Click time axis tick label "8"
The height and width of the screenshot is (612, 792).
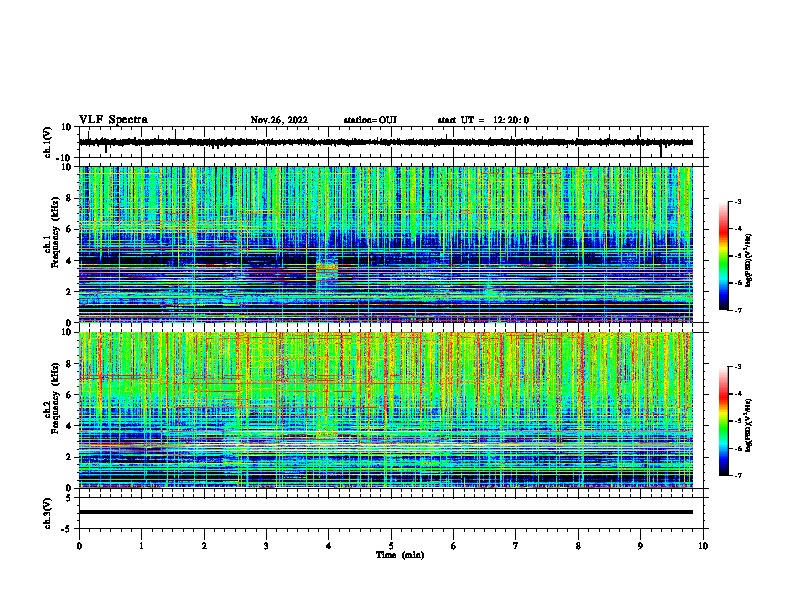[578, 546]
